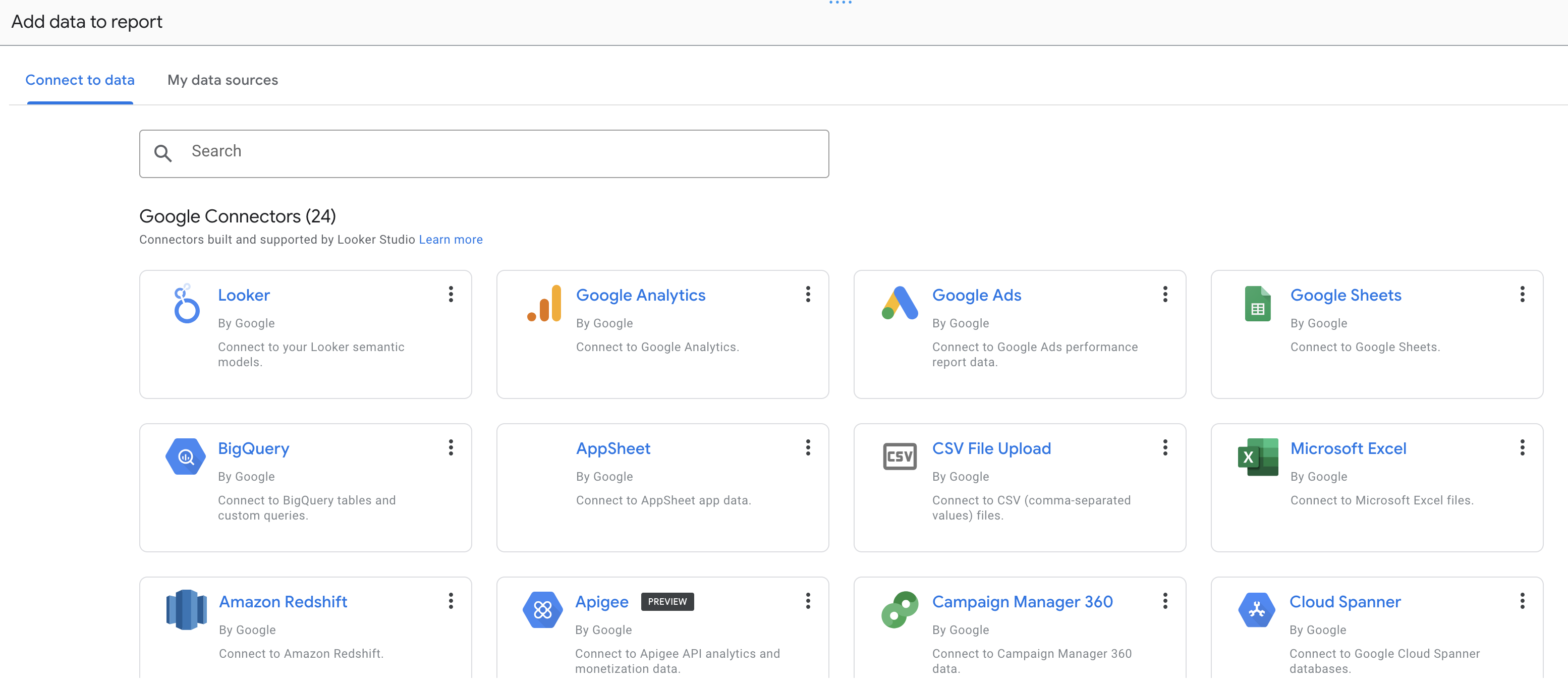Click 'Google Connectors (24)' heading
Image resolution: width=1568 pixels, height=686 pixels.
[x=238, y=216]
